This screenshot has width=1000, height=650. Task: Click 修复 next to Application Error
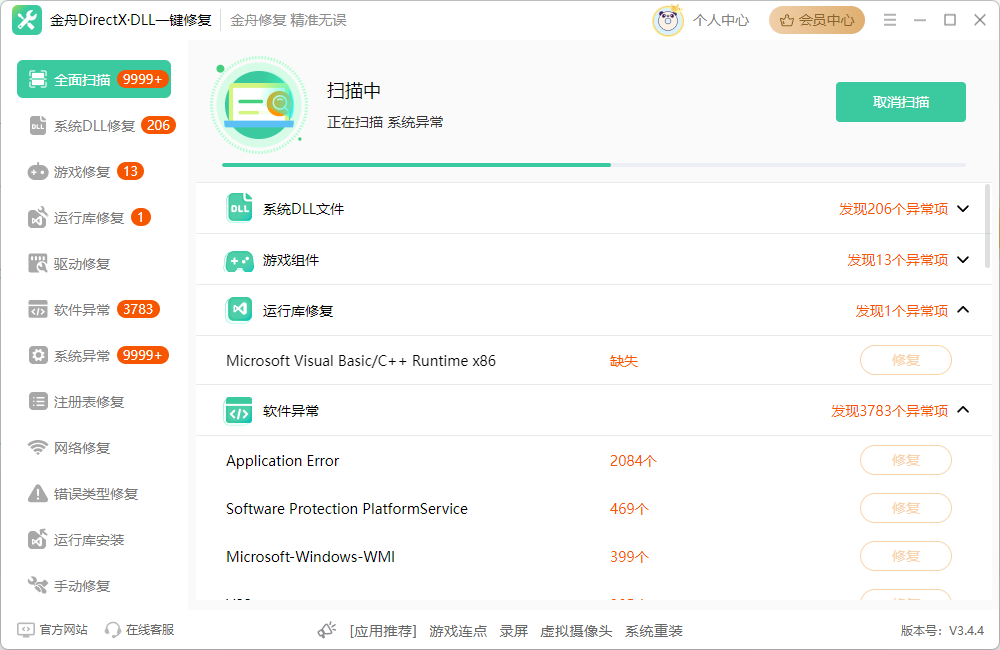pyautogui.click(x=905, y=460)
